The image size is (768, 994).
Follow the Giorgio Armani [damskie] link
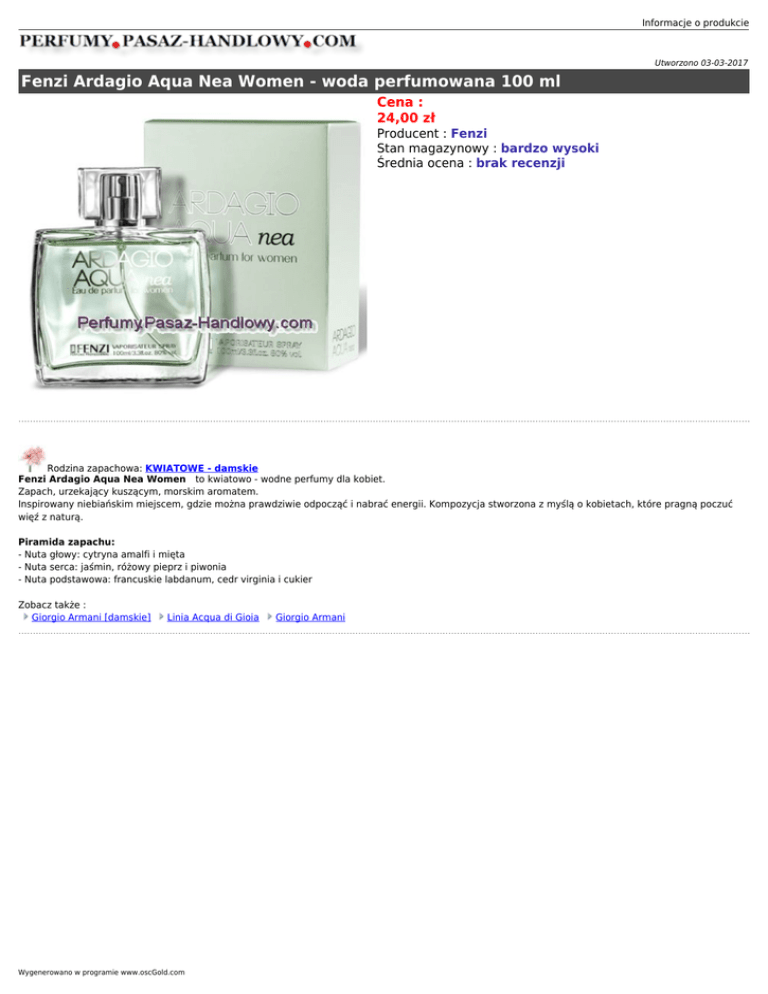(91, 617)
